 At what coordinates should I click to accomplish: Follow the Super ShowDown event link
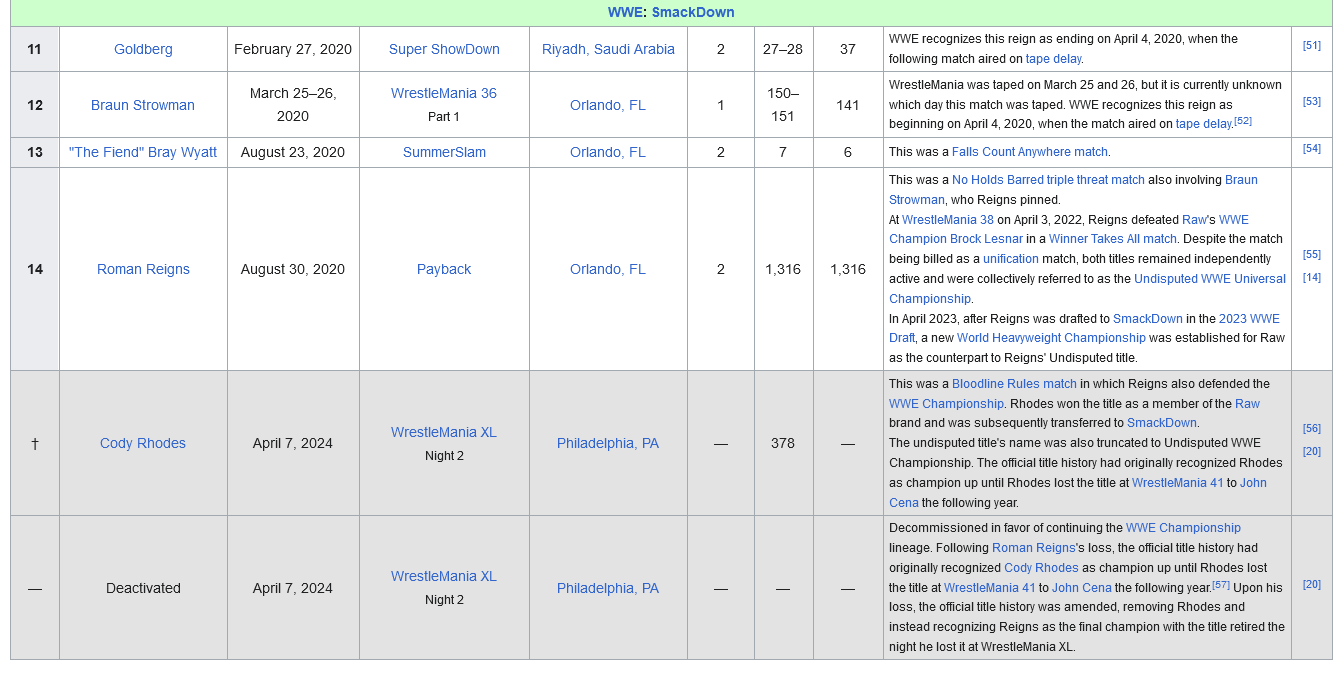tap(444, 49)
